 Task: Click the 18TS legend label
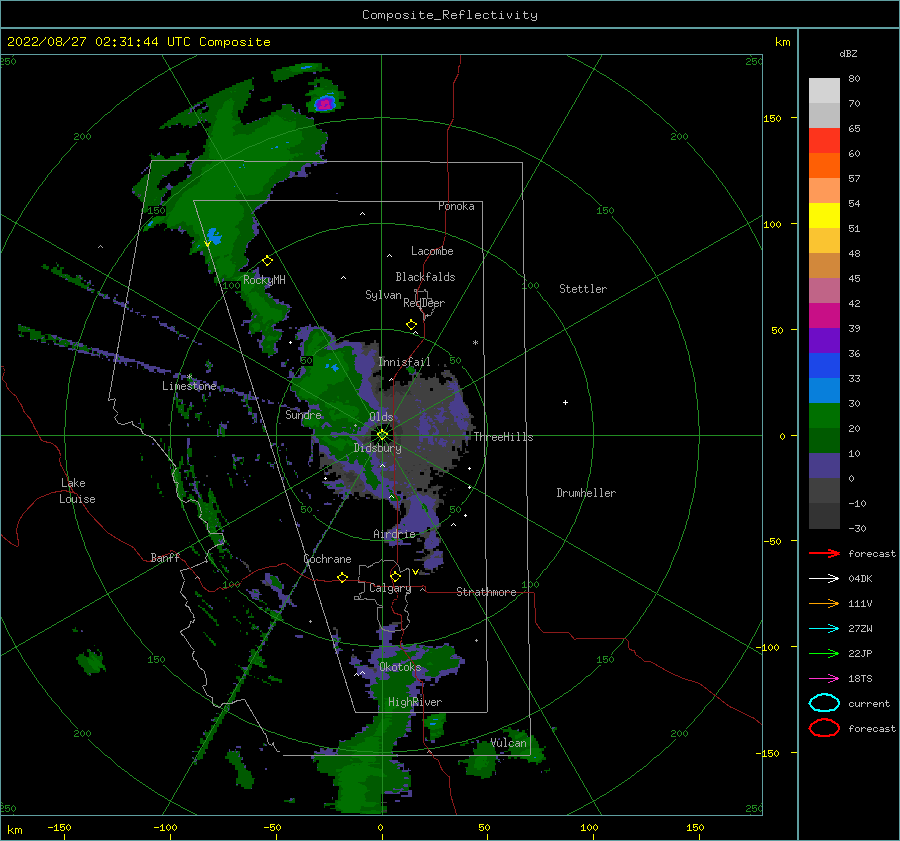tap(860, 679)
